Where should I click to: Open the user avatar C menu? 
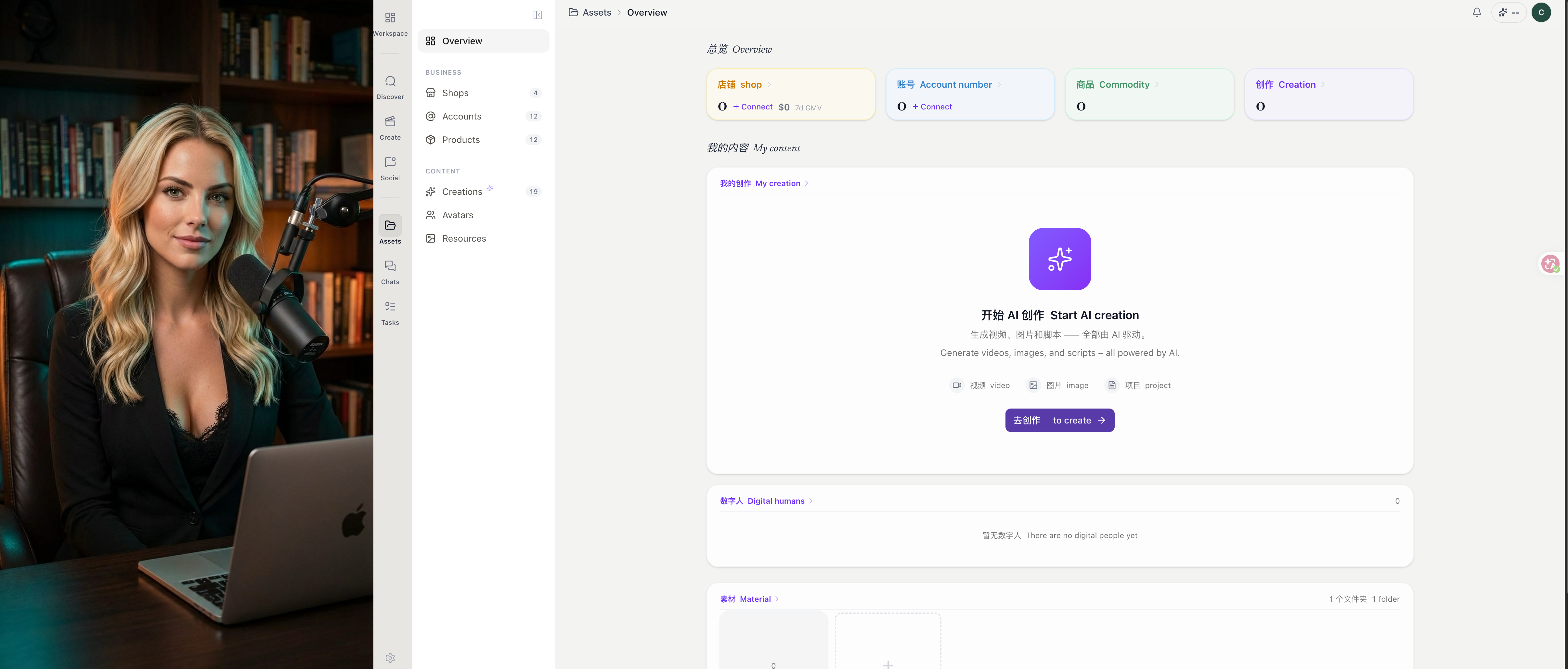tap(1541, 12)
